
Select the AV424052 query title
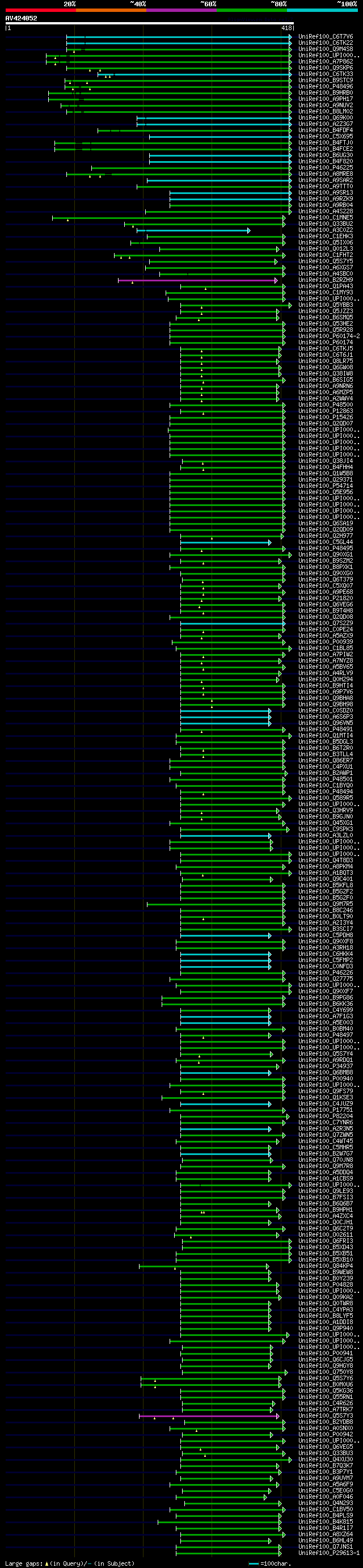[x=22, y=18]
